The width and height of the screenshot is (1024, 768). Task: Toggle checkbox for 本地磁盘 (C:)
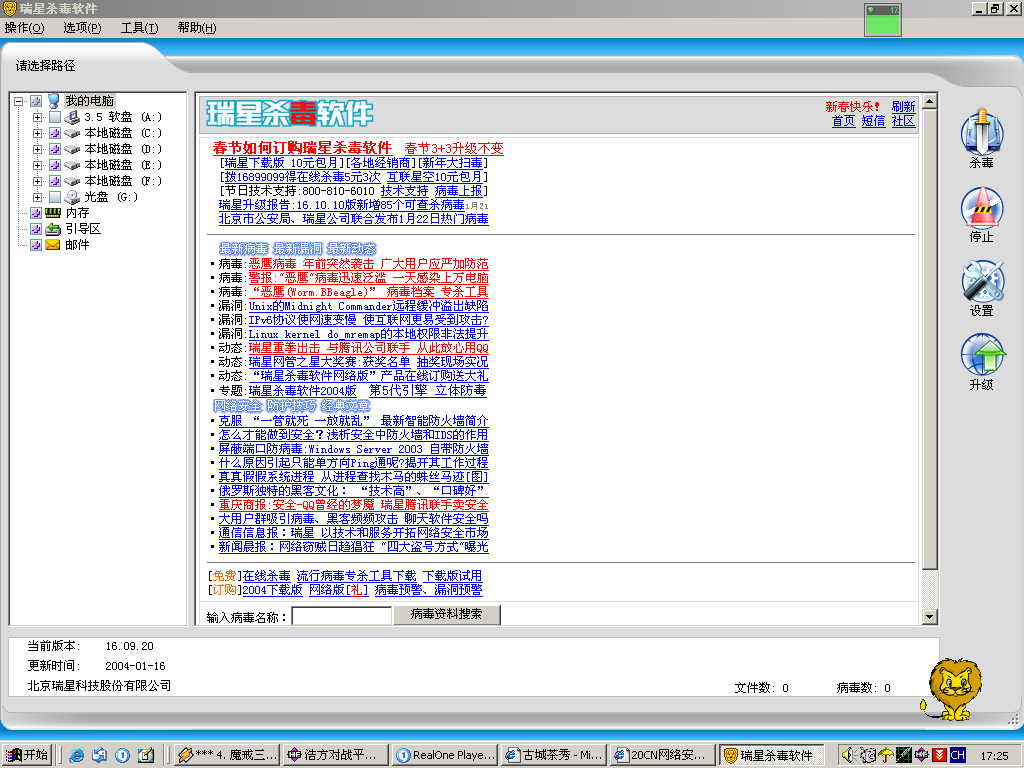click(x=55, y=133)
